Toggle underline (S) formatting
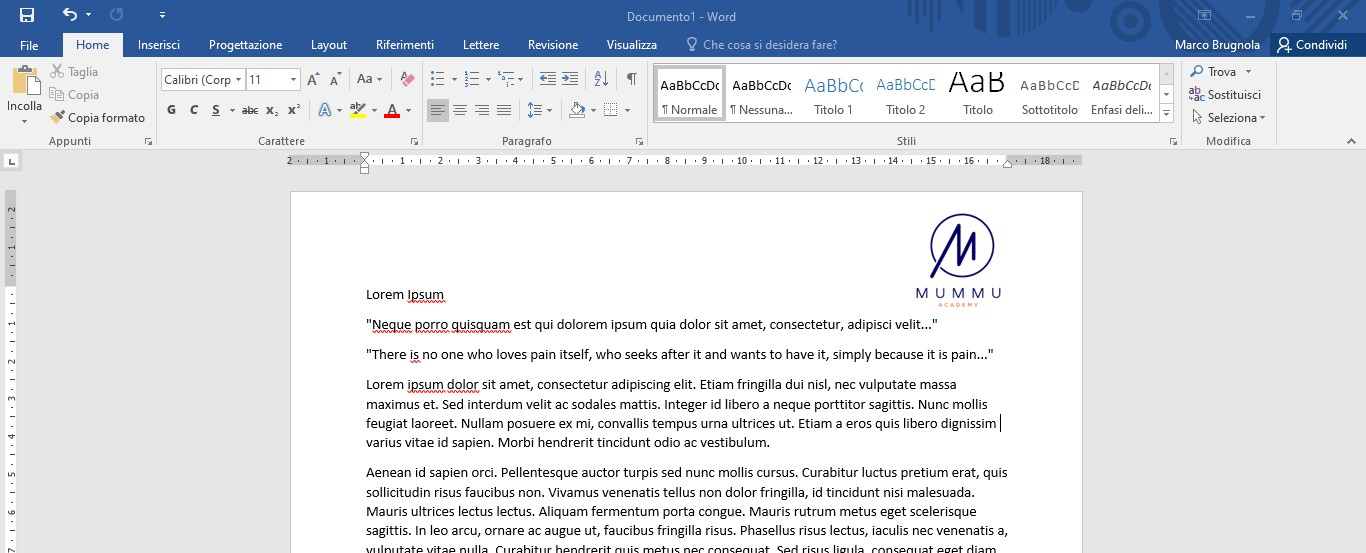The image size is (1366, 553). click(215, 110)
